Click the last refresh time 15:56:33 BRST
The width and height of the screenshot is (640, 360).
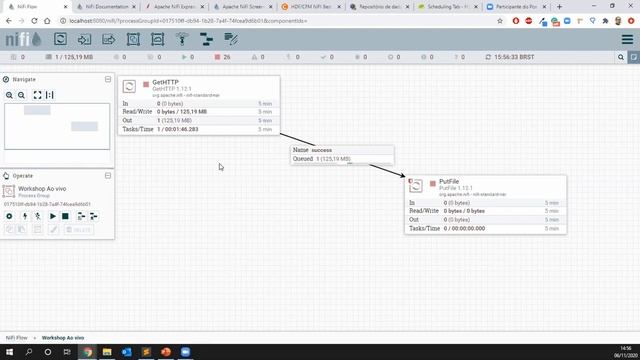(x=510, y=57)
